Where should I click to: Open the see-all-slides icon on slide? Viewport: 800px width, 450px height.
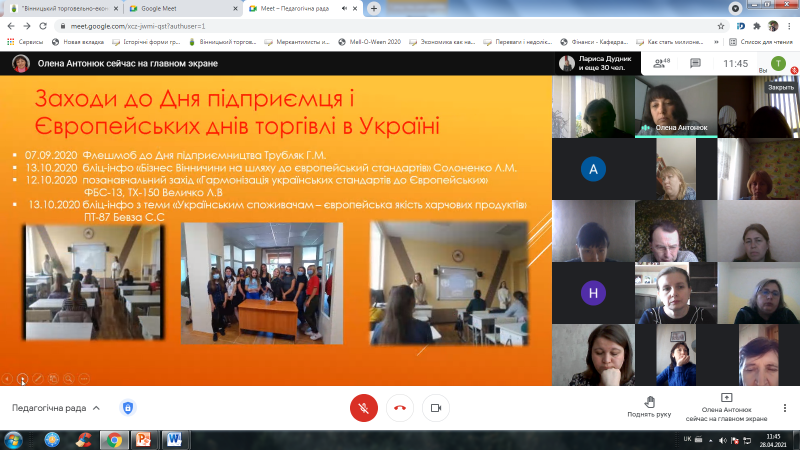(53, 379)
